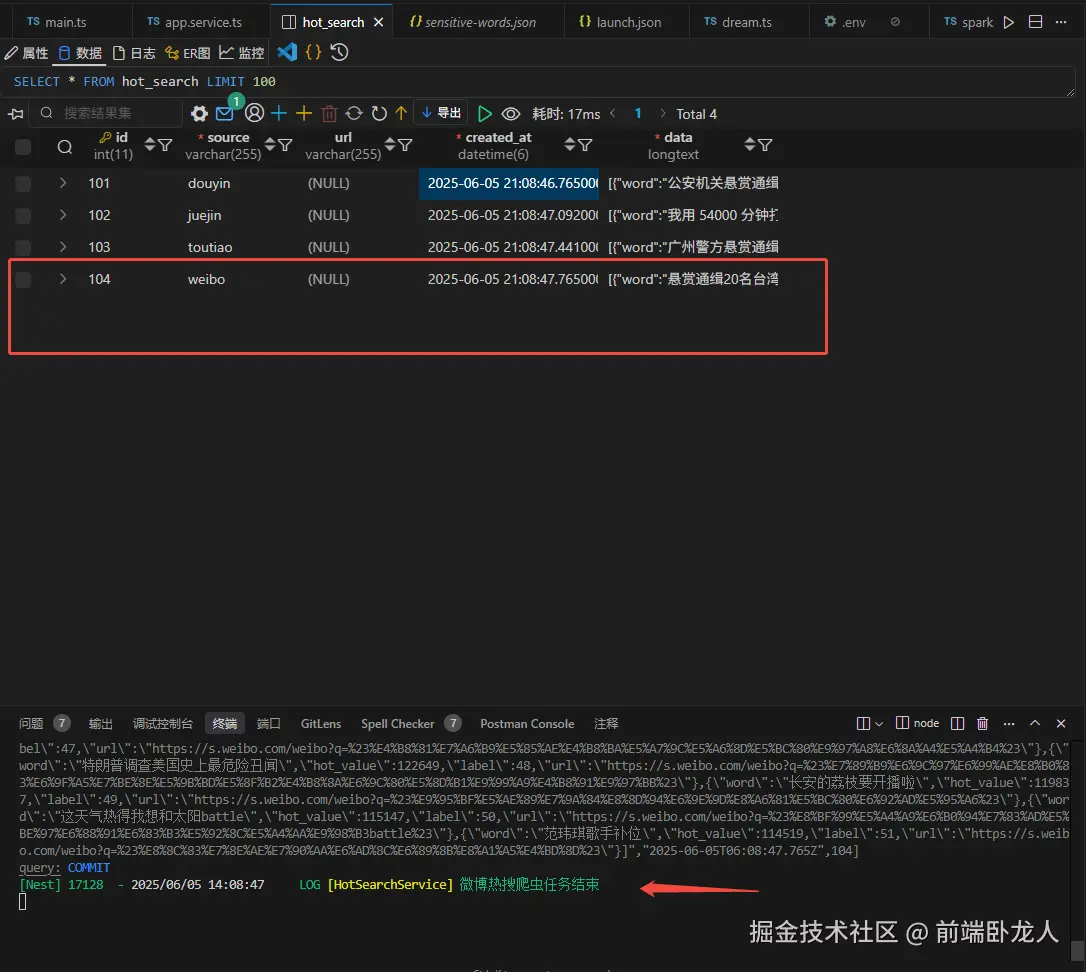The width and height of the screenshot is (1086, 972).
Task: Check the checkbox for row 103
Action: tap(23, 247)
